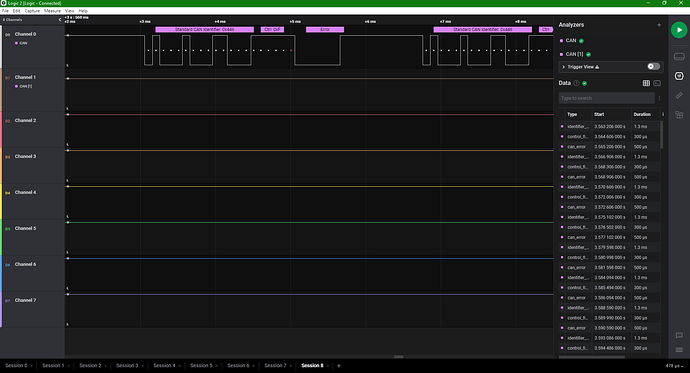The width and height of the screenshot is (690, 373).
Task: Select control field row at 3.568 306 000 s
Action: click(609, 167)
